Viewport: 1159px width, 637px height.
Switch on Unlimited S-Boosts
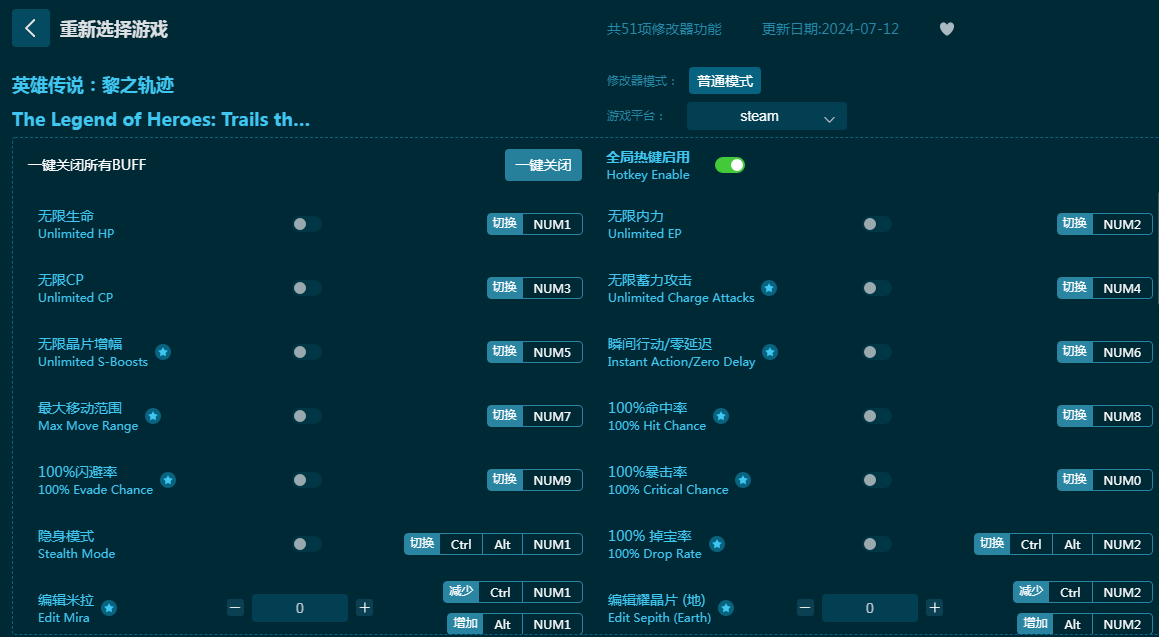click(x=307, y=352)
